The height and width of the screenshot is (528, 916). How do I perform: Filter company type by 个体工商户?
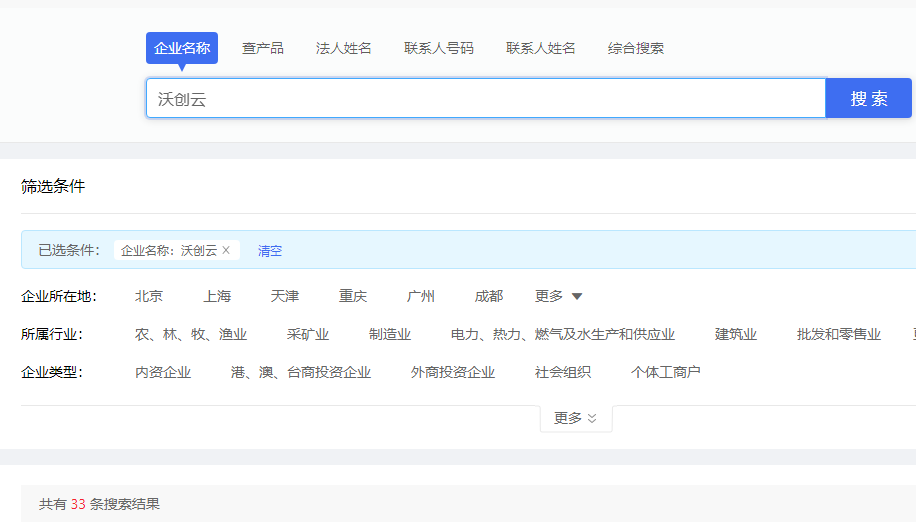click(x=665, y=372)
